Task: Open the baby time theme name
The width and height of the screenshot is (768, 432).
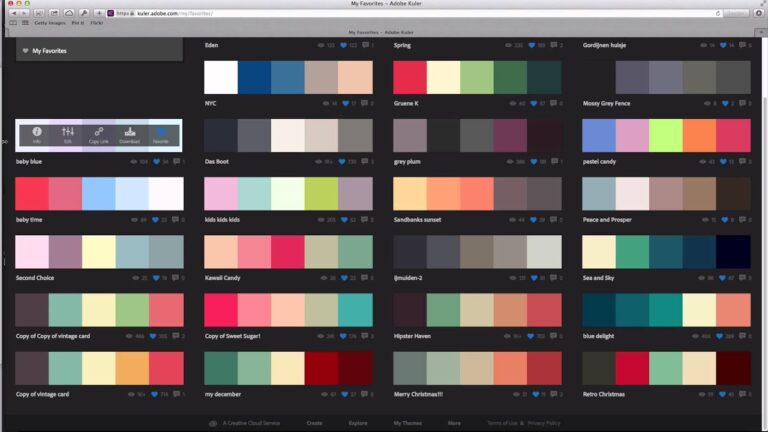Action: point(29,219)
